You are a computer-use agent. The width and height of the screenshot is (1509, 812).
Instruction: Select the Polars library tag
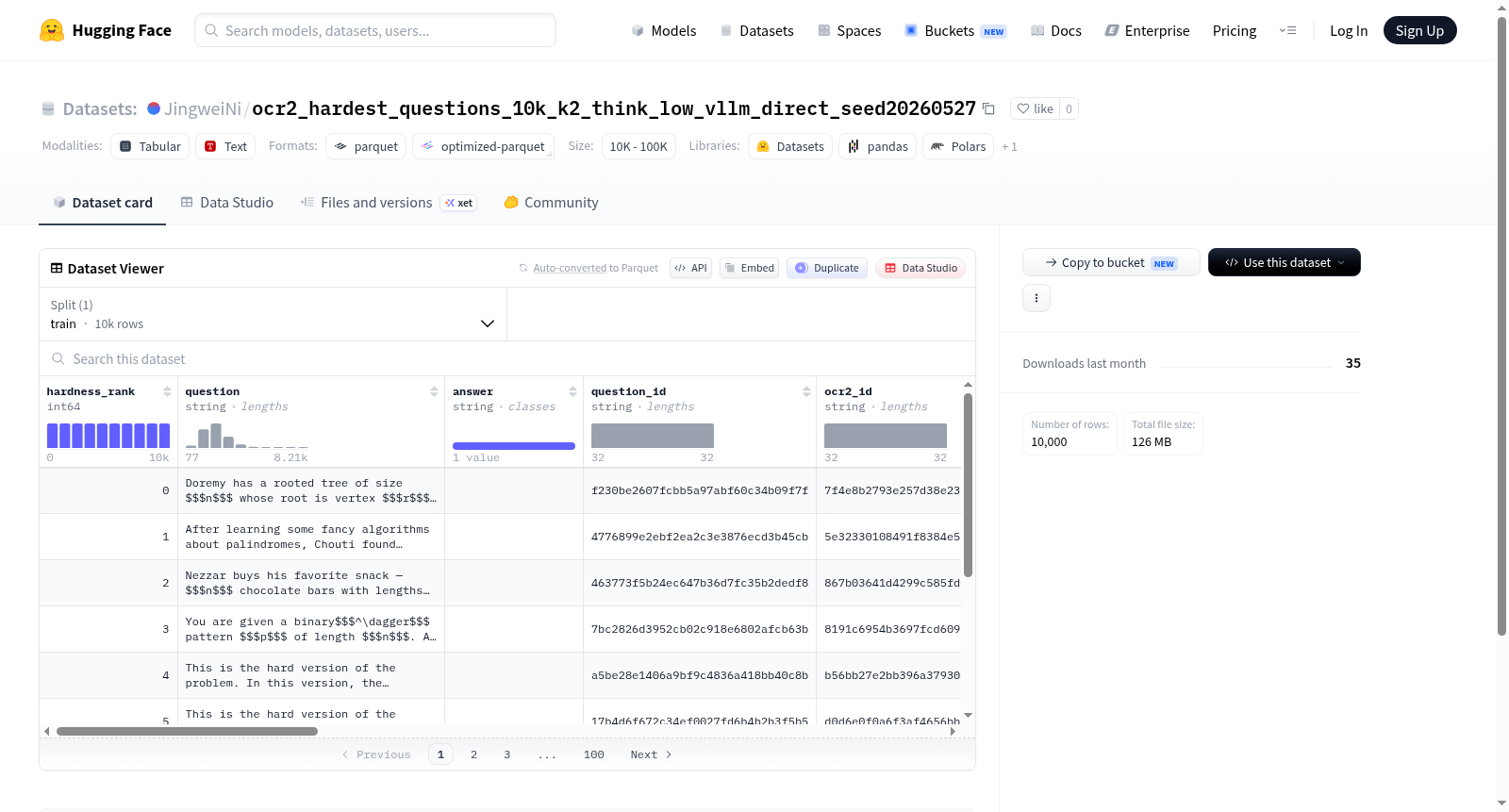pos(958,146)
